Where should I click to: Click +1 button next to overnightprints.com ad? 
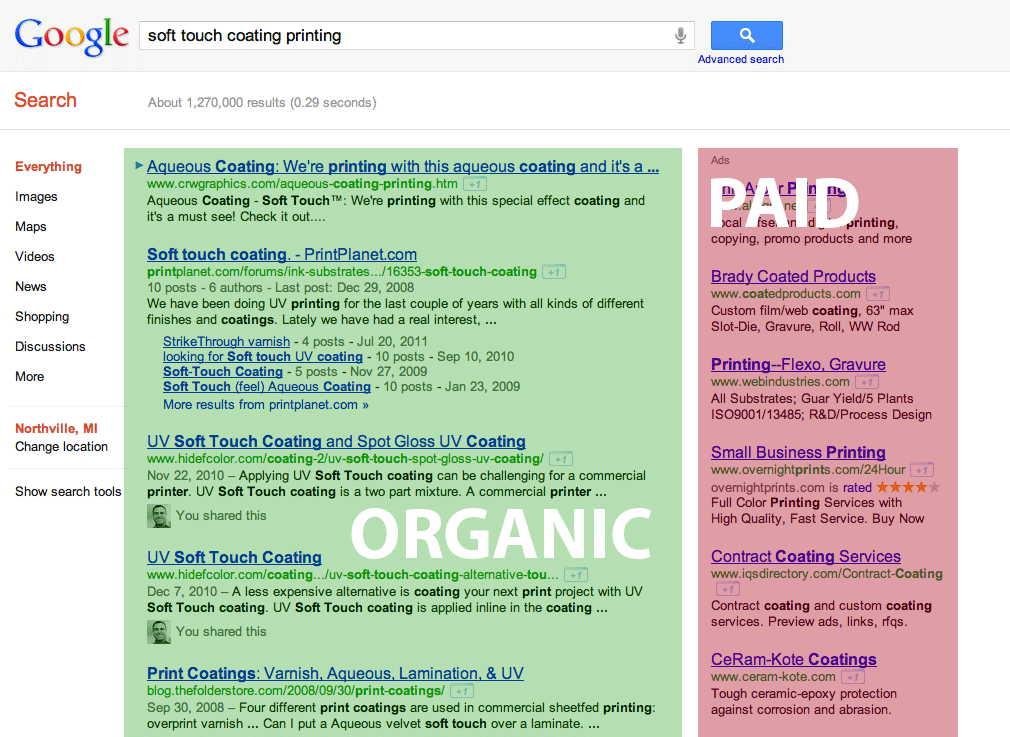click(922, 470)
